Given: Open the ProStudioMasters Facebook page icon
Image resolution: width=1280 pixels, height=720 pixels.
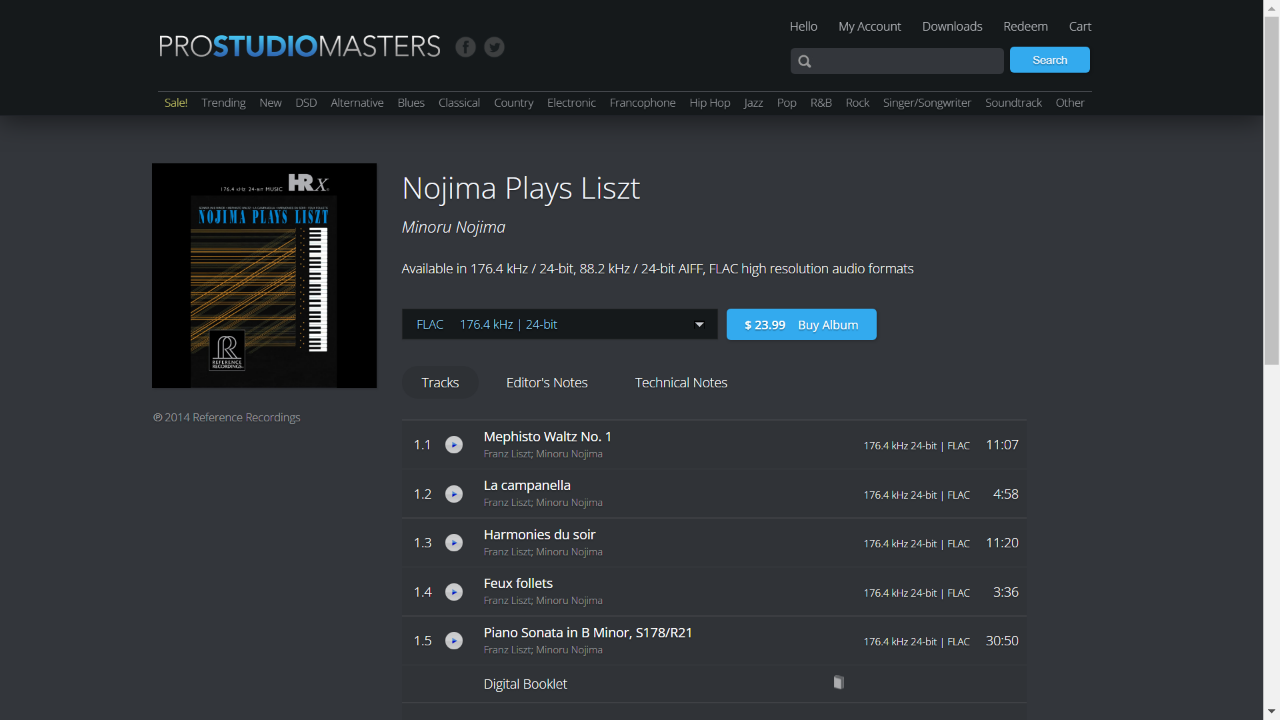Looking at the screenshot, I should tap(465, 47).
